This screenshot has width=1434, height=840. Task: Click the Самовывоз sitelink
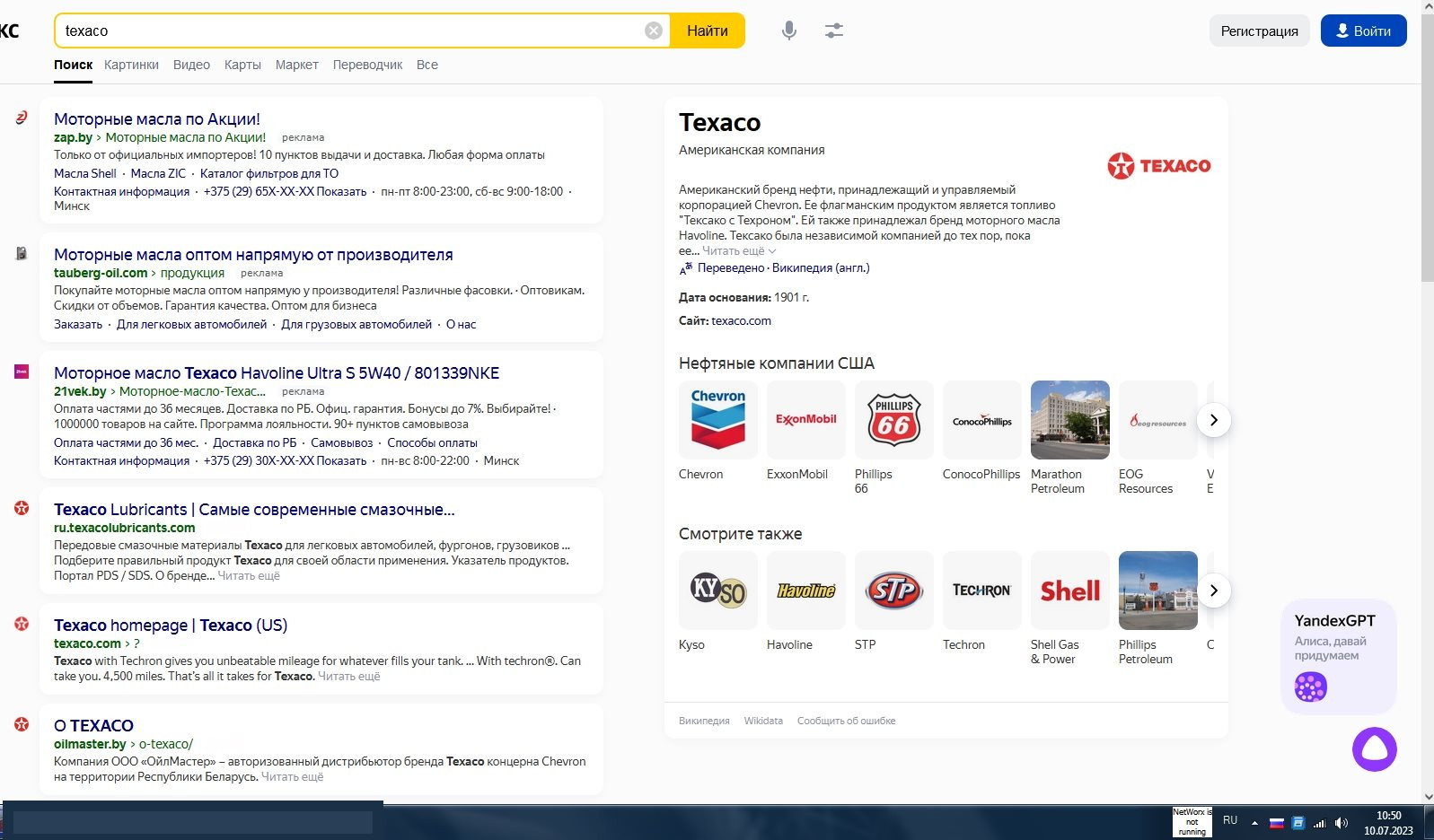pyautogui.click(x=341, y=442)
